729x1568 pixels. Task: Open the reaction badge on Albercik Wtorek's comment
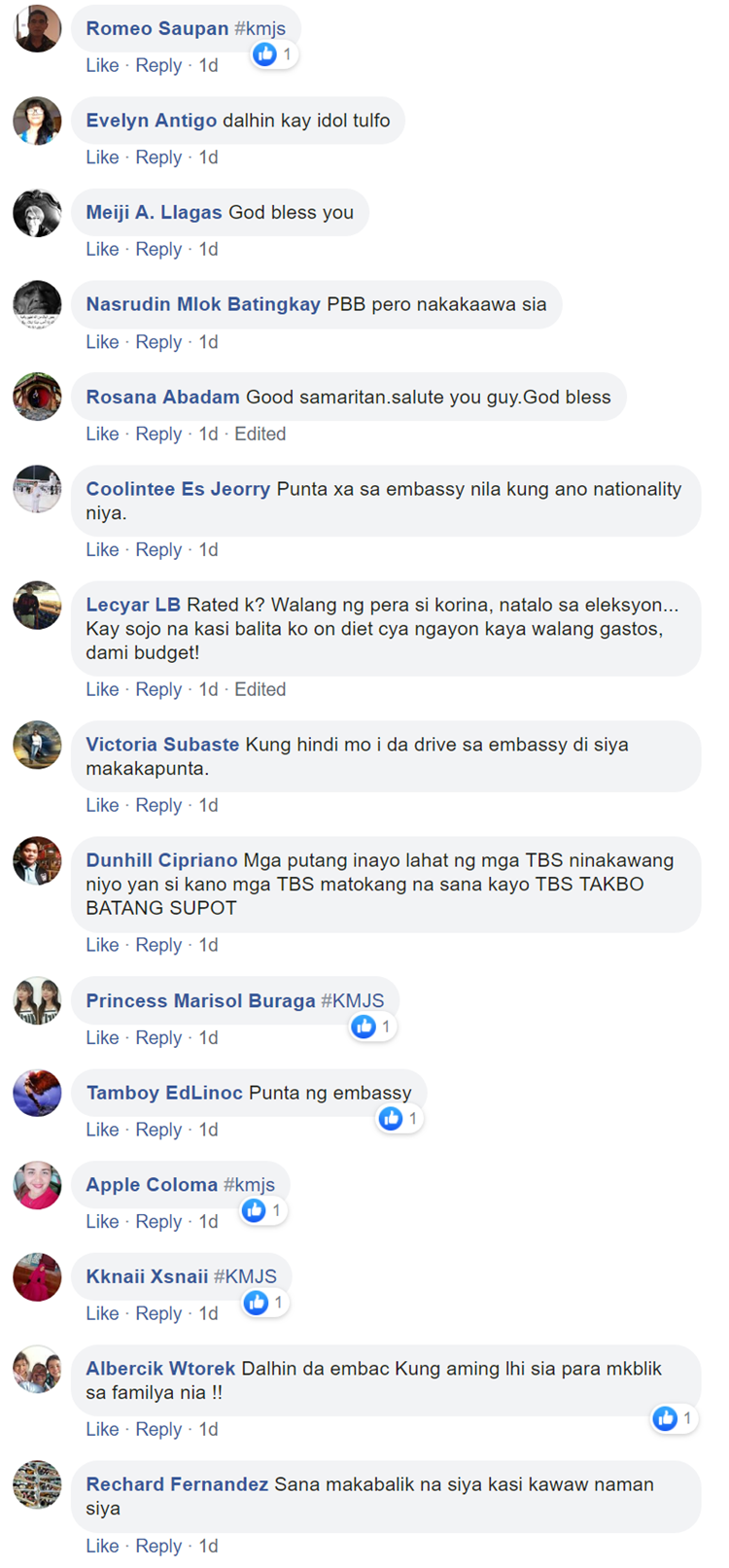pos(675,1418)
